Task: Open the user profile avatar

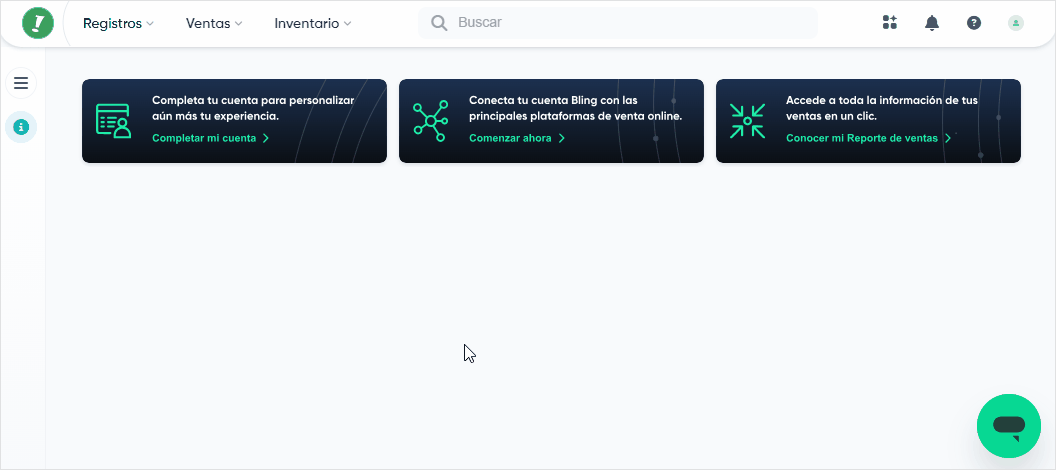Action: (x=1016, y=23)
